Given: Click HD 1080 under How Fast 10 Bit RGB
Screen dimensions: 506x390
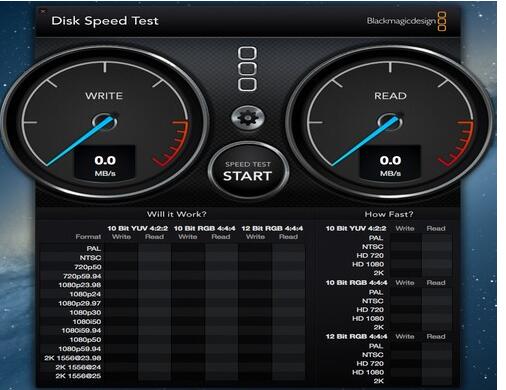Looking at the screenshot, I should (x=368, y=318).
